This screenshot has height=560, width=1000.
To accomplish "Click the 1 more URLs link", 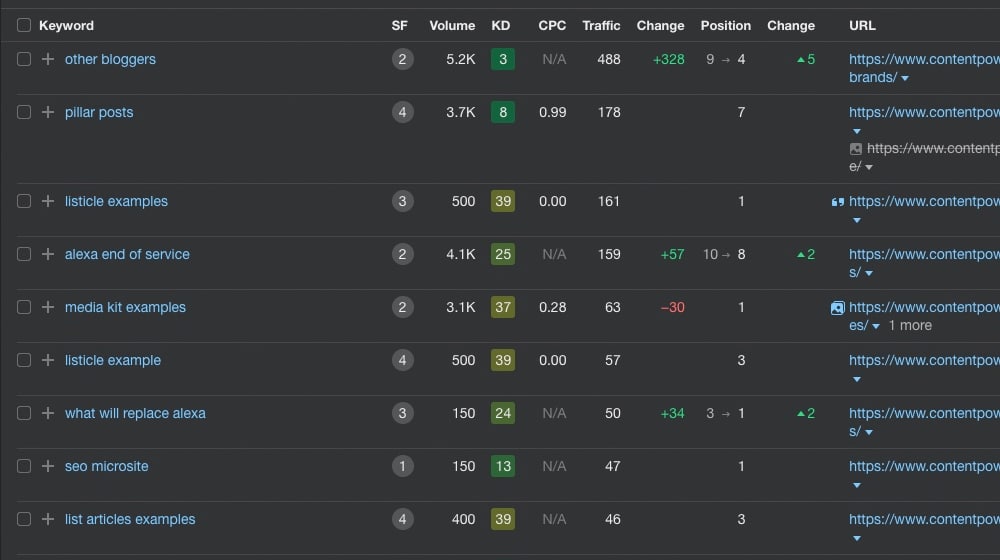I will click(910, 325).
